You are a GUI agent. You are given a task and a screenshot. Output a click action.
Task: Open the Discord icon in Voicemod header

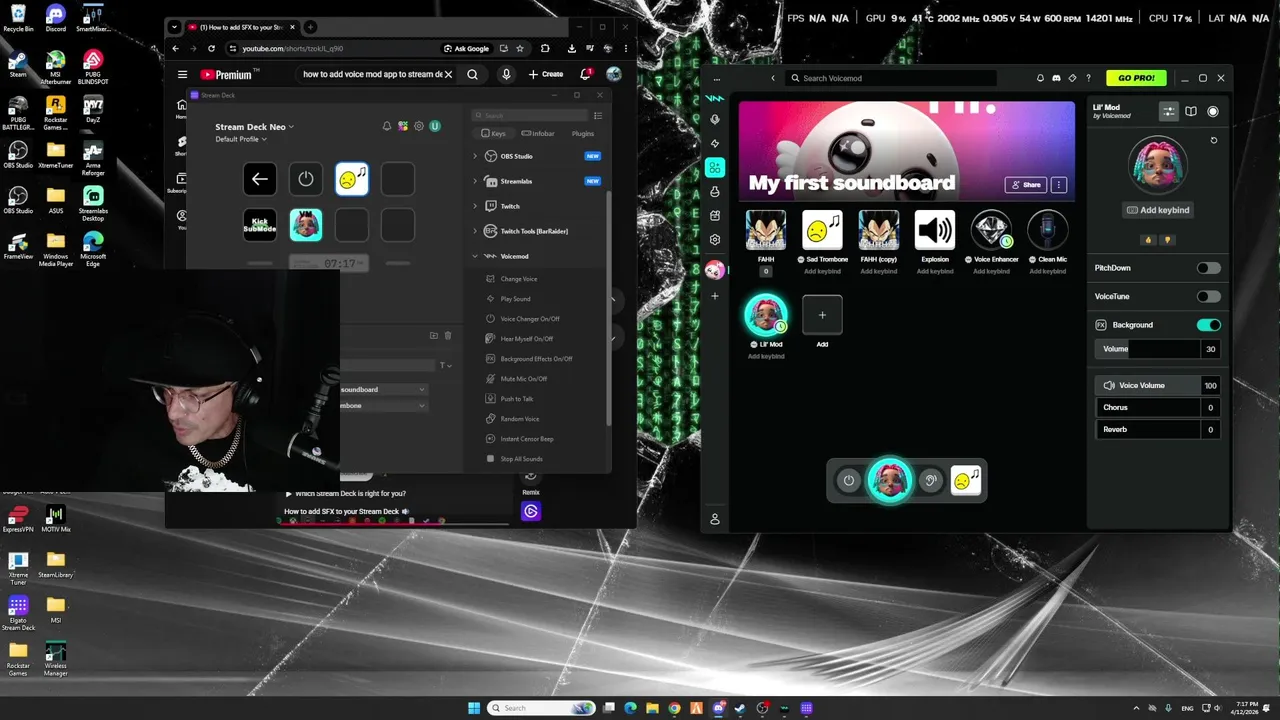click(x=1056, y=78)
